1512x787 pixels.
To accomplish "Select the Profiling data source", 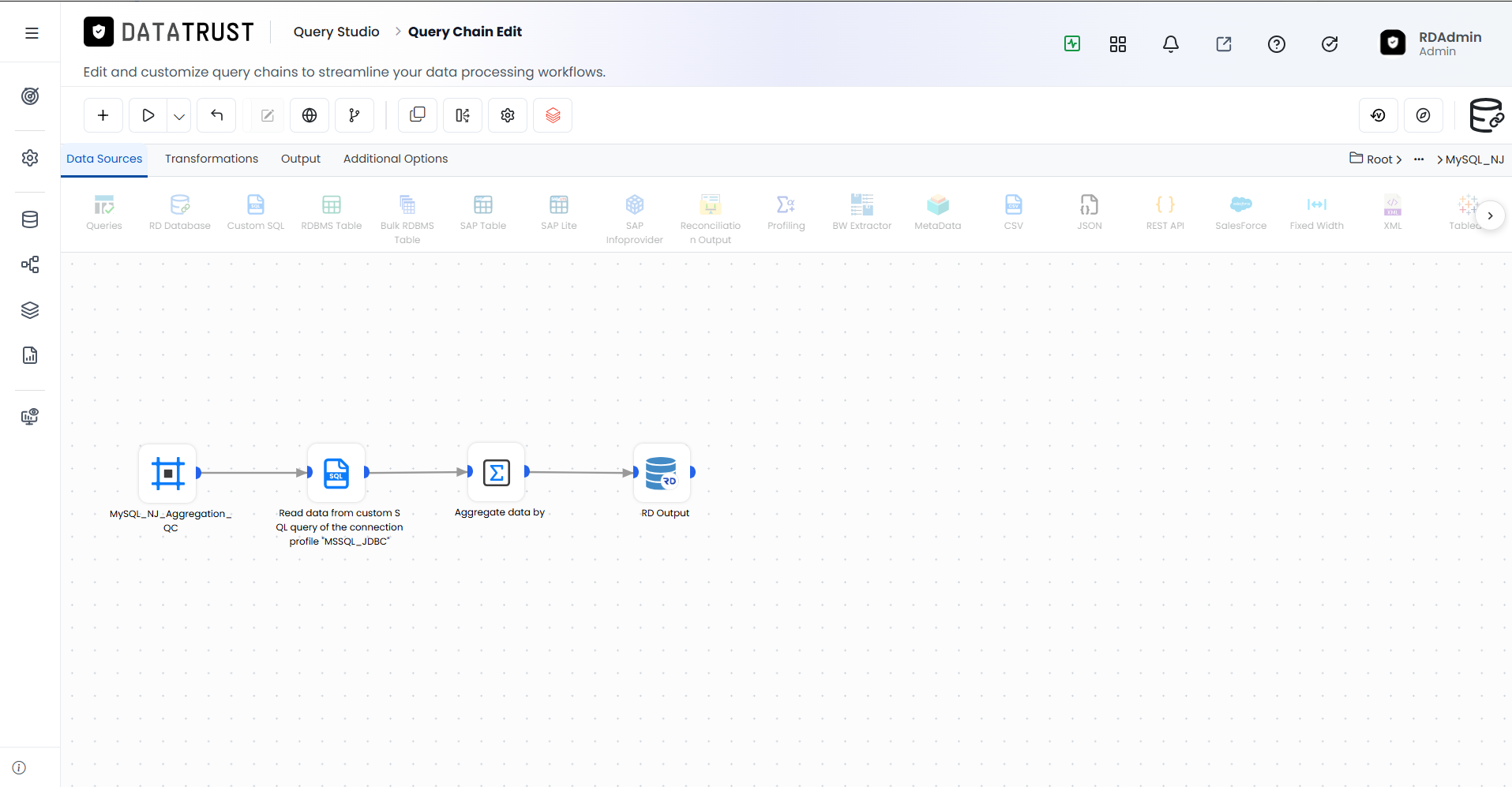I will tap(786, 212).
